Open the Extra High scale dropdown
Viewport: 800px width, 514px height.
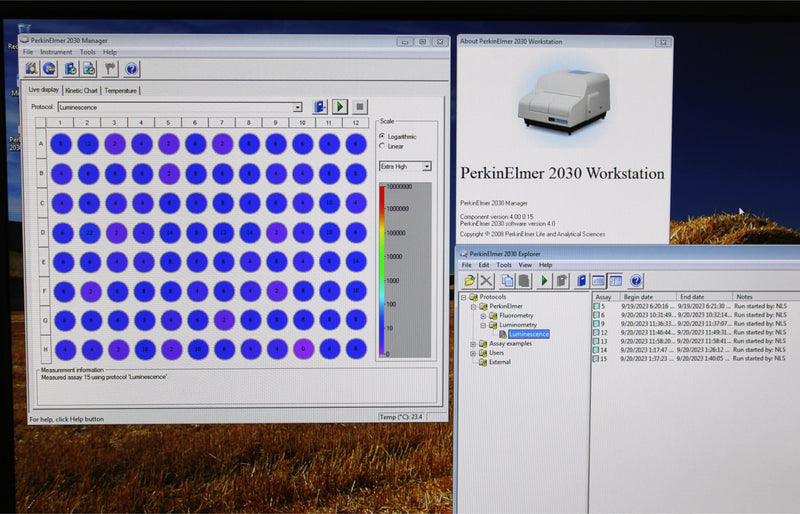(x=427, y=166)
